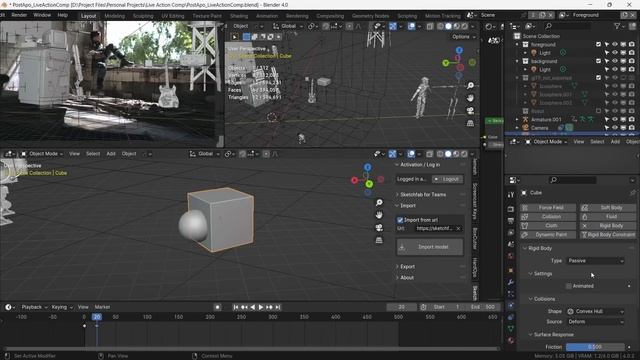
Task: Hide Armature.001 in viewport
Action: tap(615, 120)
